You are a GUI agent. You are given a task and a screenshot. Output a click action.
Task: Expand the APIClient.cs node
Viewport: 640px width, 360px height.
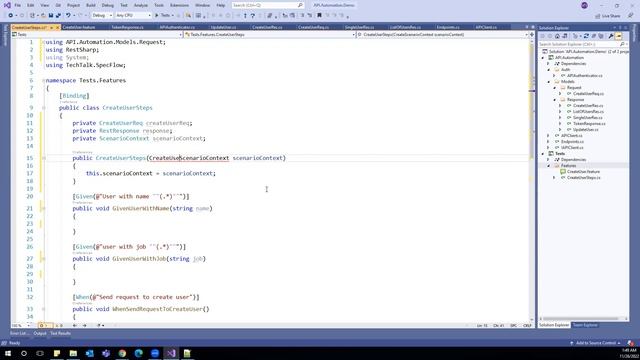(549, 136)
